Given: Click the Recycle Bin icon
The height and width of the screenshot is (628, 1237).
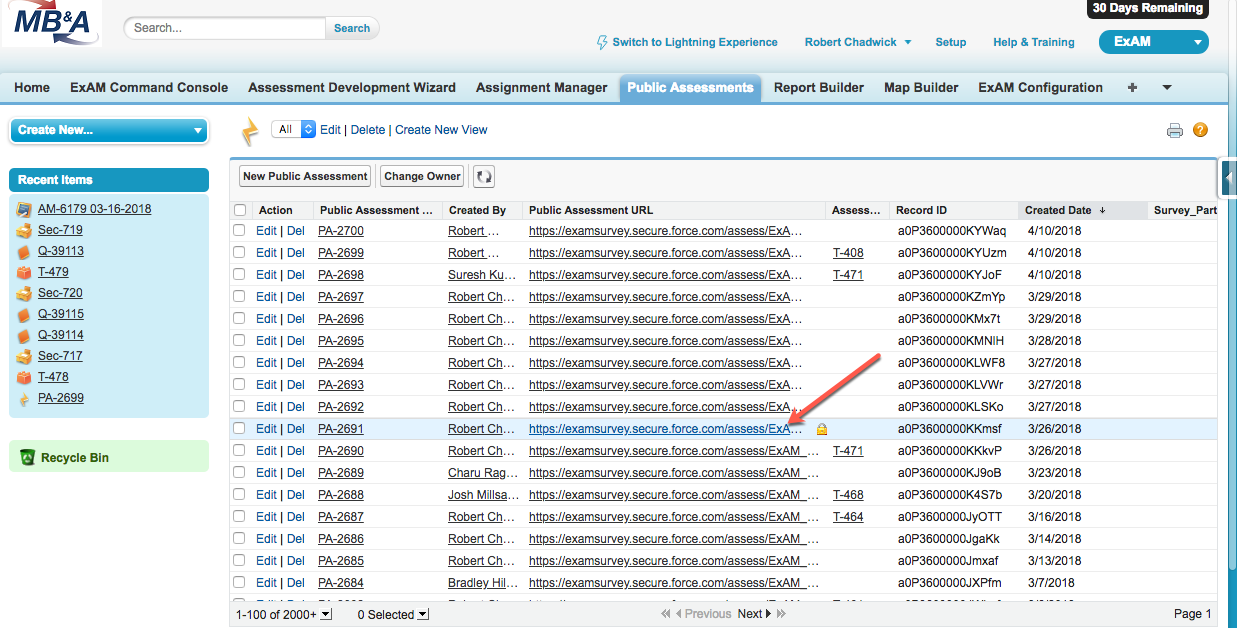Looking at the screenshot, I should click(x=28, y=458).
